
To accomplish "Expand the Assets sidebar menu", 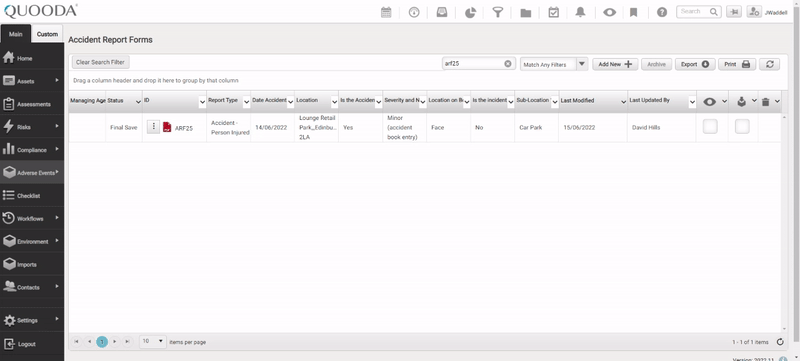I will click(x=32, y=81).
